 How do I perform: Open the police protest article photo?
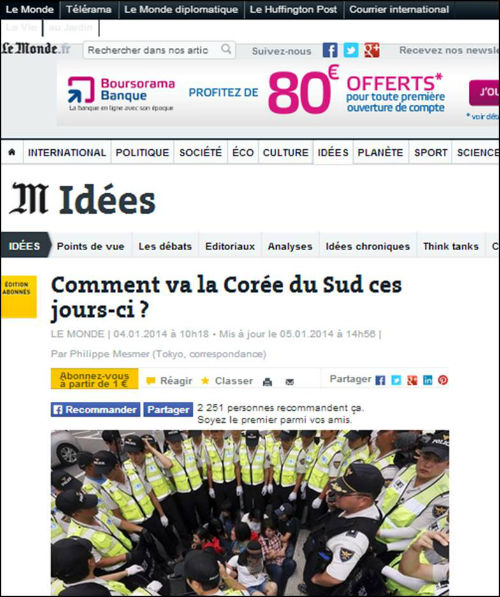coord(250,512)
